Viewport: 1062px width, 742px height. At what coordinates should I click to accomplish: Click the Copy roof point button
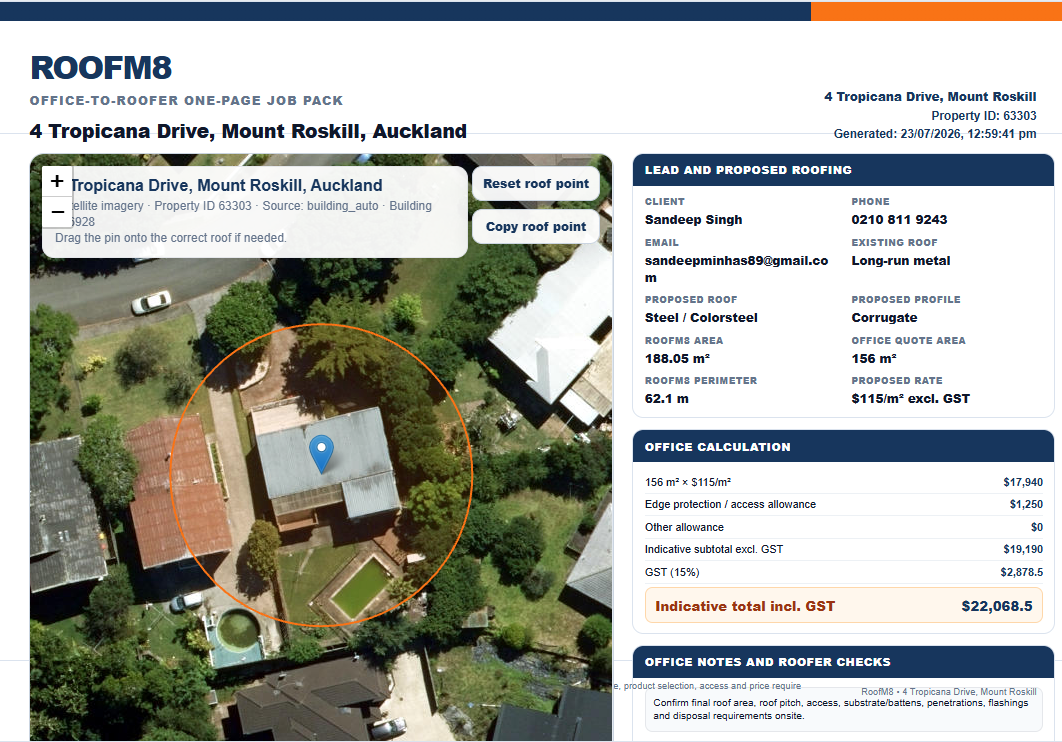(x=536, y=227)
